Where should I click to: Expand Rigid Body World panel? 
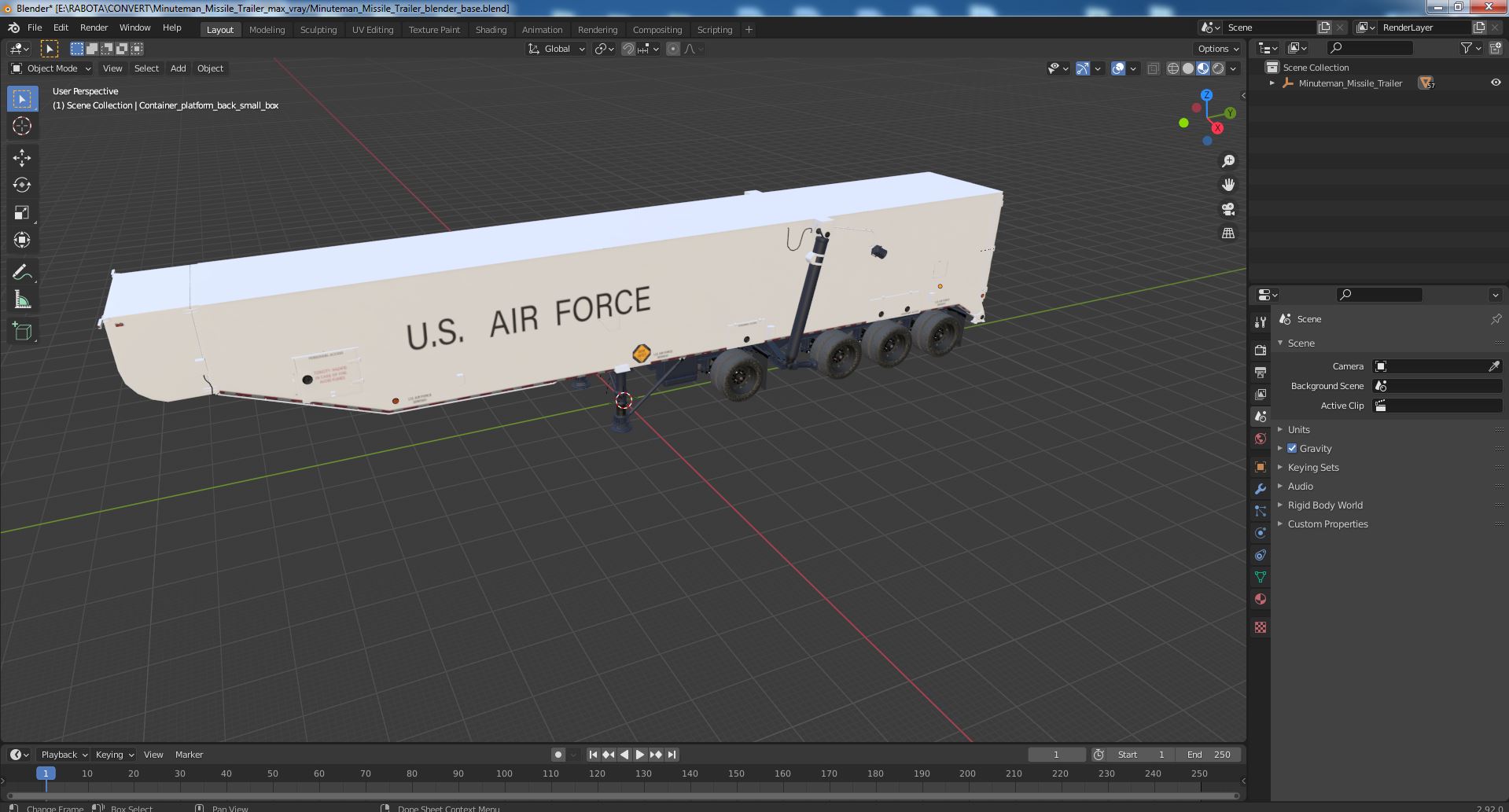[1324, 505]
